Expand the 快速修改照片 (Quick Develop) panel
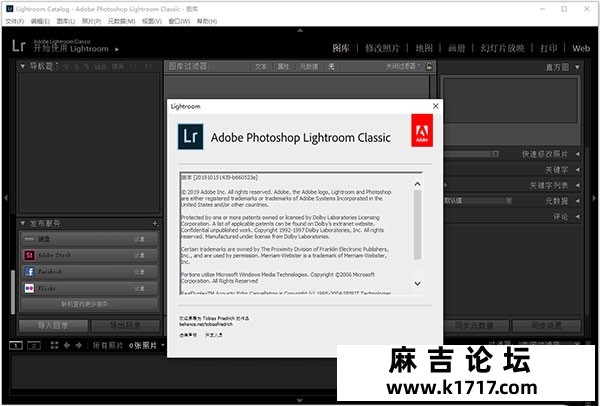Screen dimensions: 600x406 578,154
